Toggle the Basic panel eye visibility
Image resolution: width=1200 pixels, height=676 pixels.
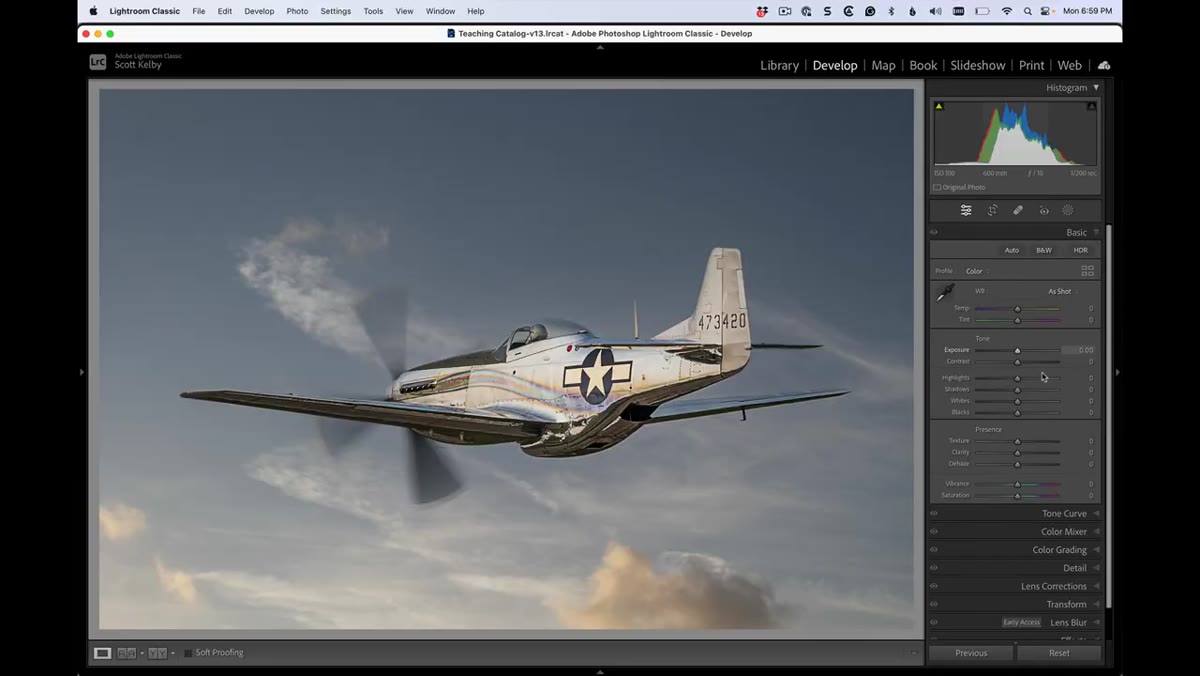pos(934,232)
